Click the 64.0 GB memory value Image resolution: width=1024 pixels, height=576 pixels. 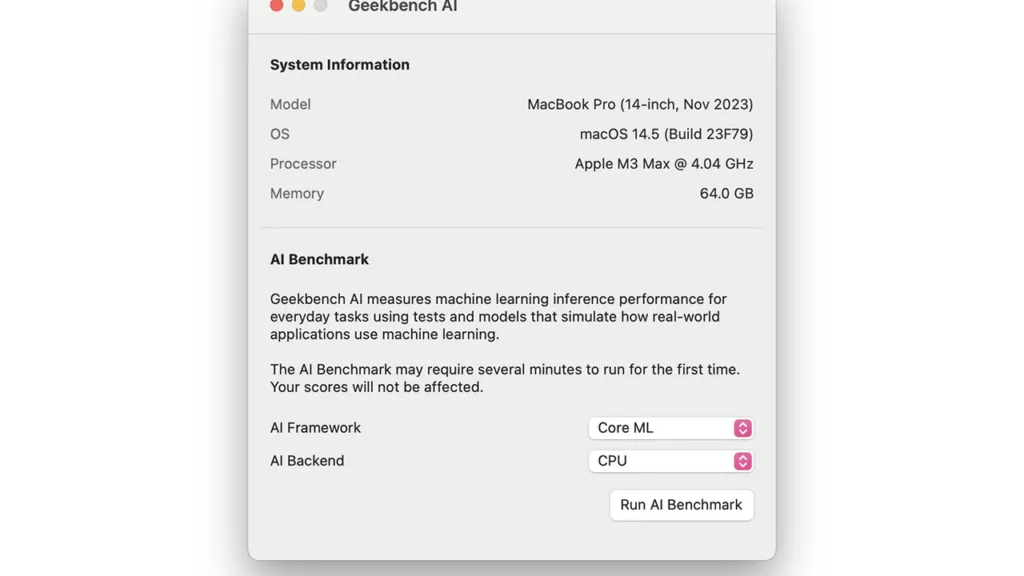726,193
